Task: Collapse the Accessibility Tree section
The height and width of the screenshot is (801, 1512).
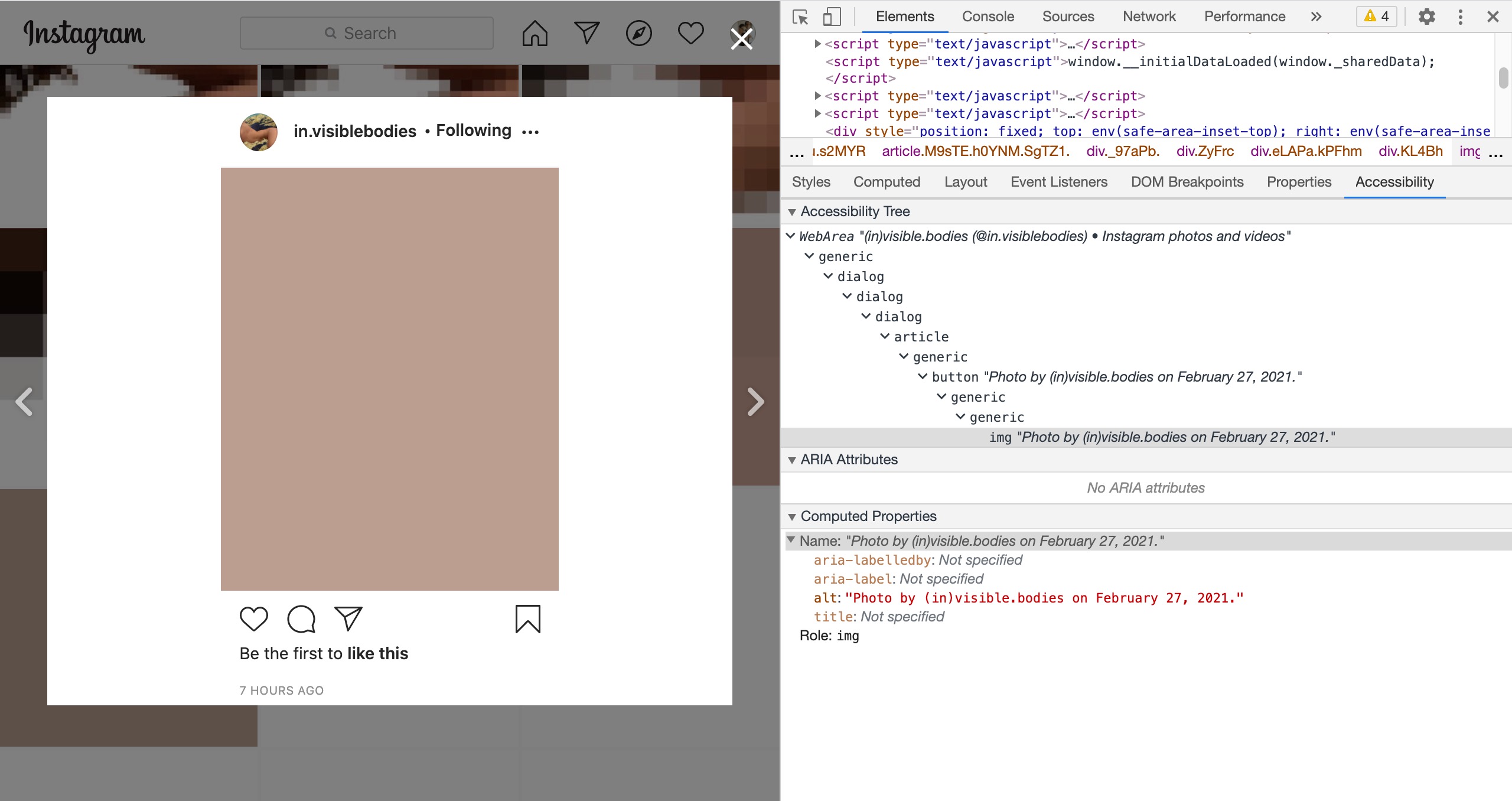Action: (x=792, y=212)
